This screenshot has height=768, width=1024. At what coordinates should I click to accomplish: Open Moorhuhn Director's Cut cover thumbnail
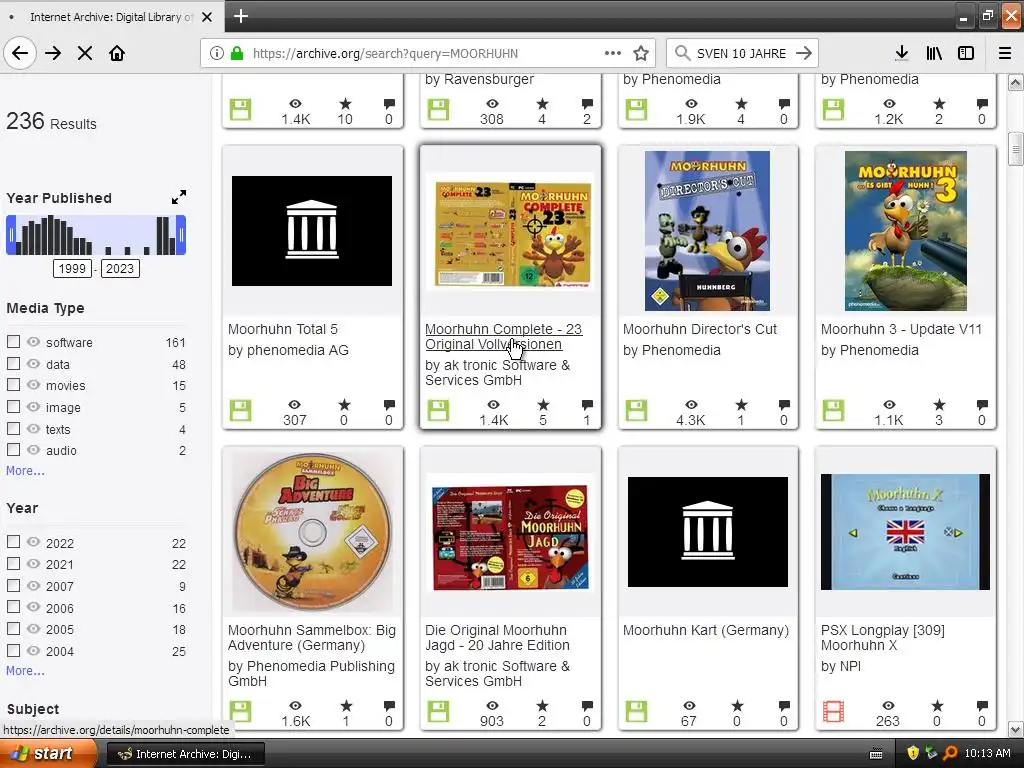[707, 231]
